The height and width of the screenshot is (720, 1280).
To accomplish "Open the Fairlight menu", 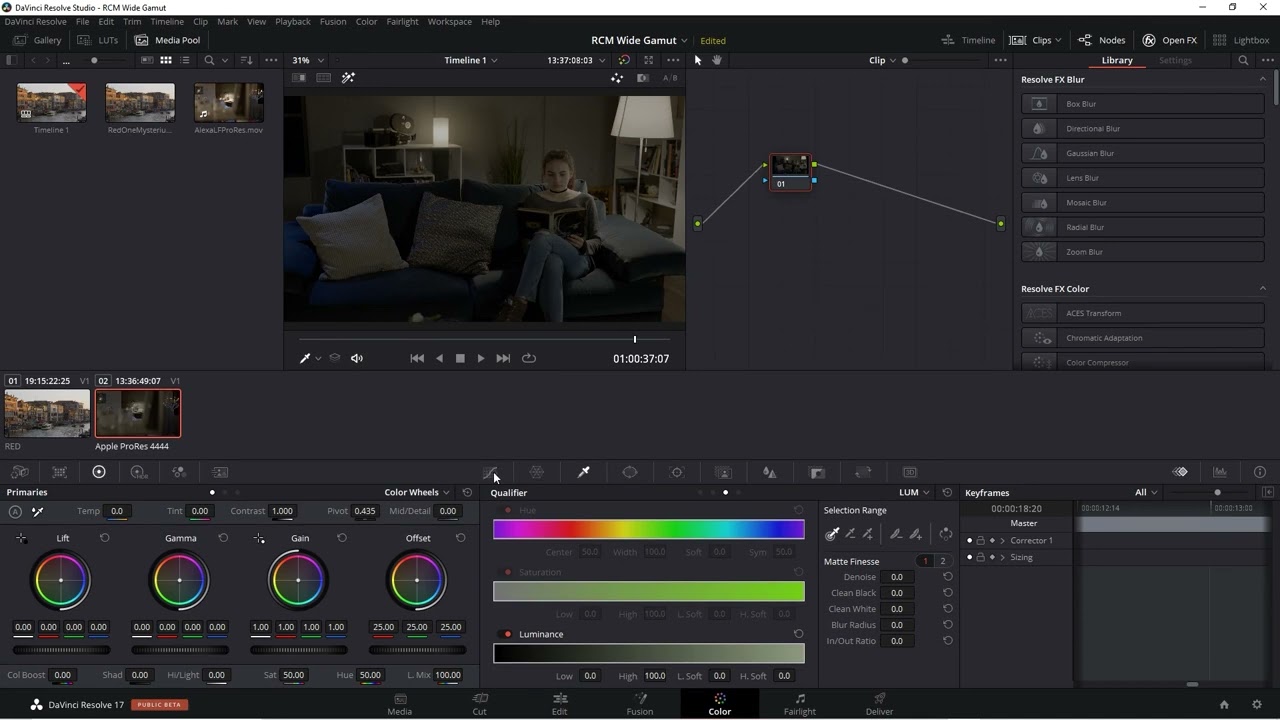I will pyautogui.click(x=402, y=21).
